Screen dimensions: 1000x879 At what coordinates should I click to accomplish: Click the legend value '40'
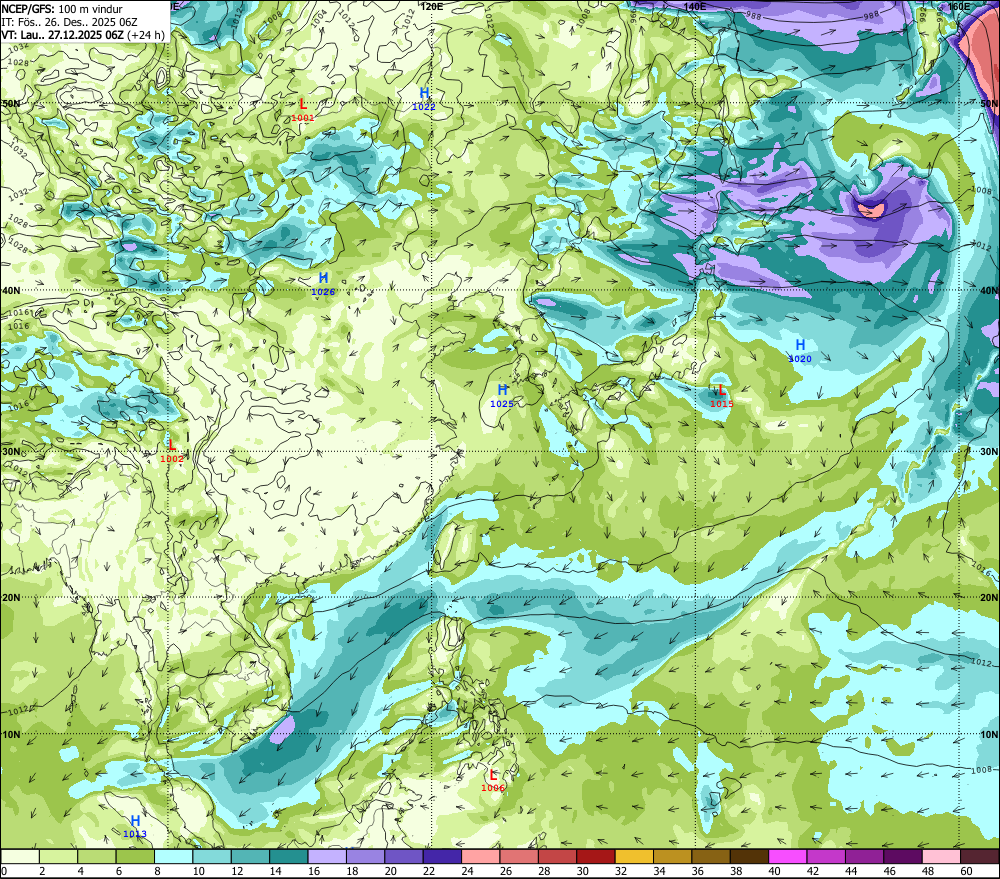[774, 871]
